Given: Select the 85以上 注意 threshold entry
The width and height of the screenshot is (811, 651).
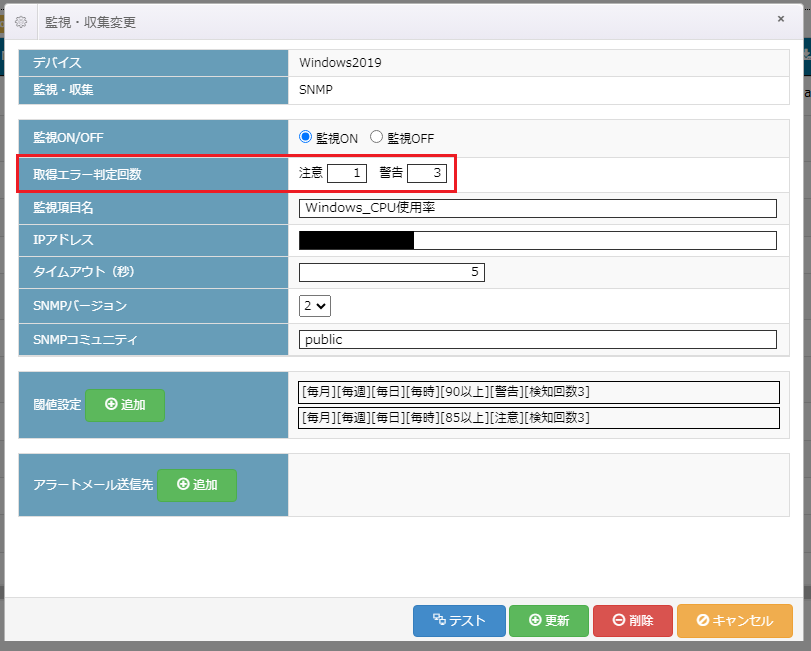Looking at the screenshot, I should click(538, 418).
